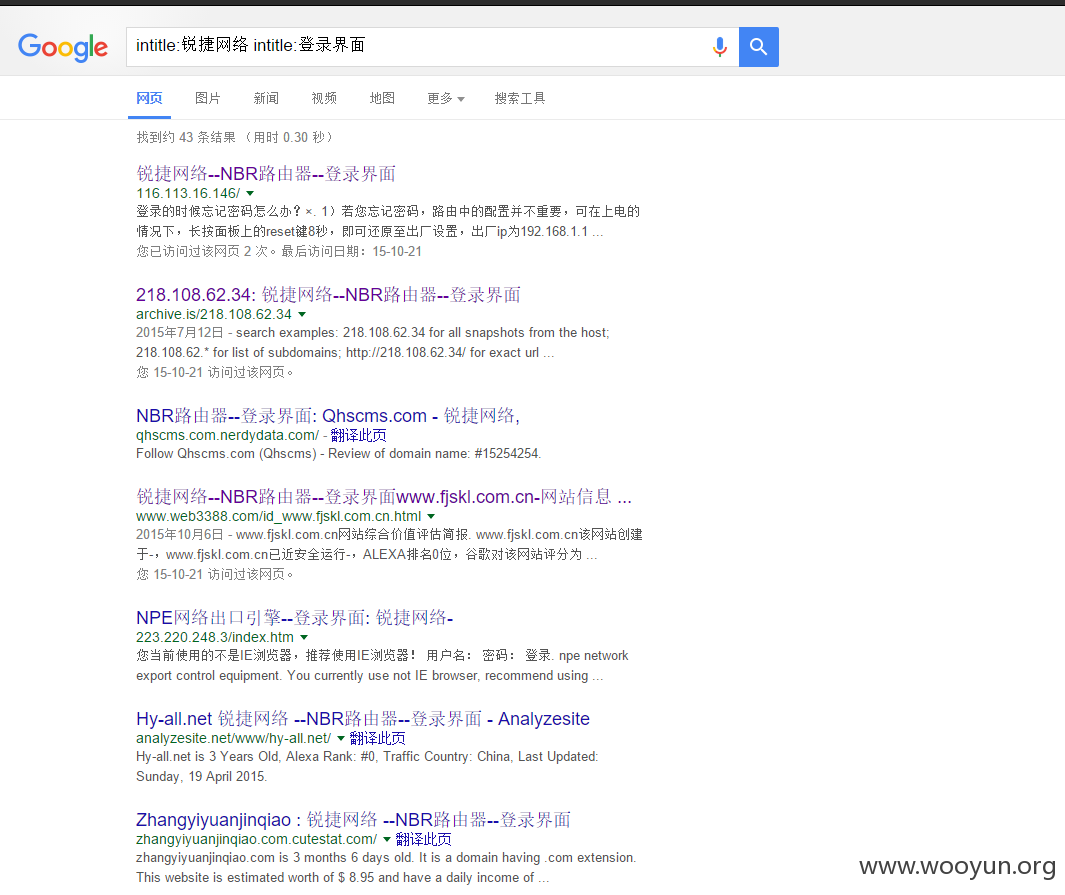
Task: Click the 223.220.248.3/index.htm URL text
Action: 215,638
